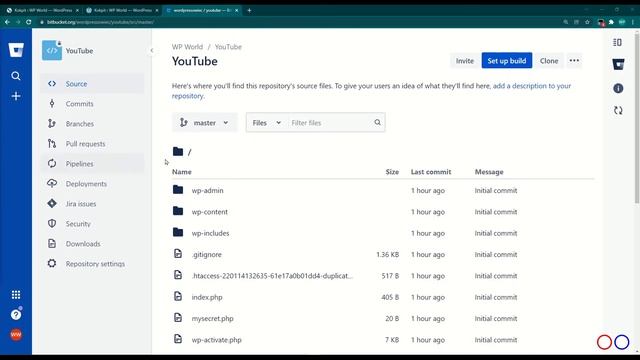Click Set up build button
Viewport: 640px width, 360px height.
pyautogui.click(x=507, y=61)
